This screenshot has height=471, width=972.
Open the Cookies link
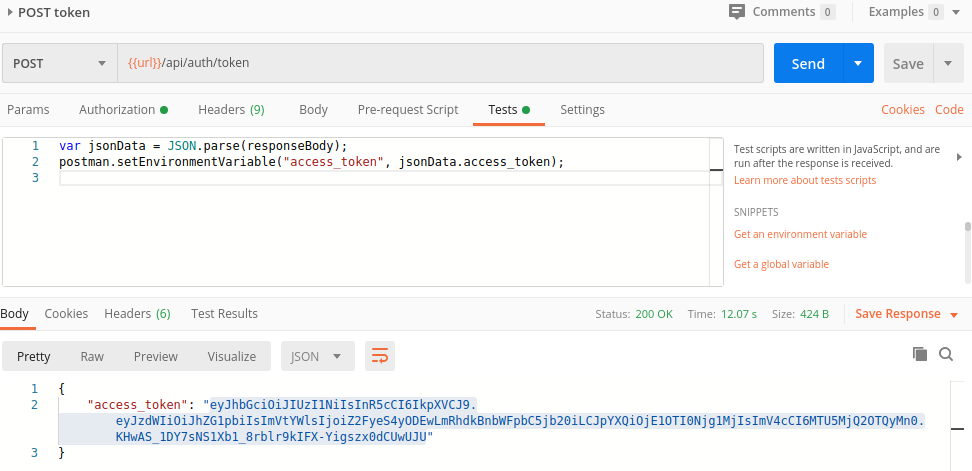click(903, 110)
